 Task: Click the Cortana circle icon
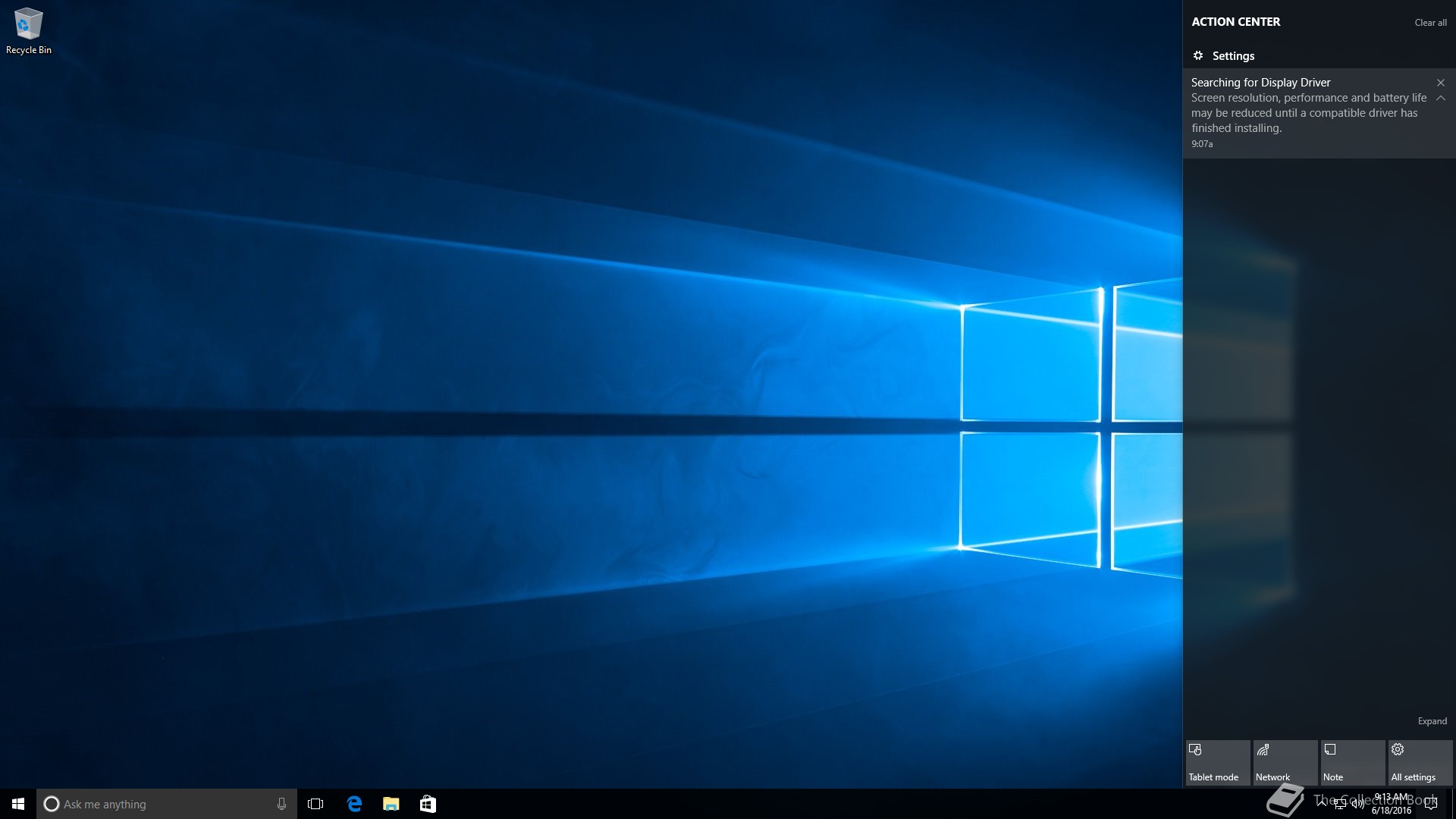(51, 804)
